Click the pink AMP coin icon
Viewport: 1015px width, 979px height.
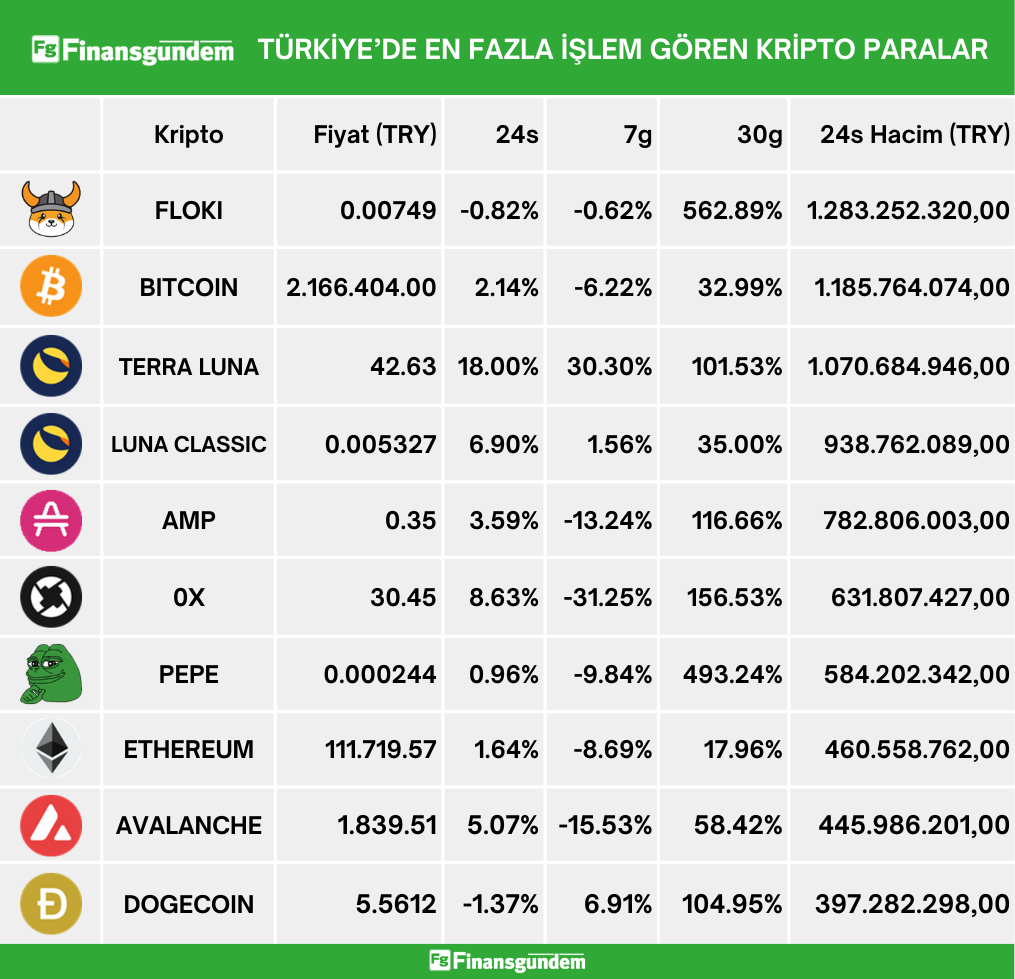tap(51, 520)
